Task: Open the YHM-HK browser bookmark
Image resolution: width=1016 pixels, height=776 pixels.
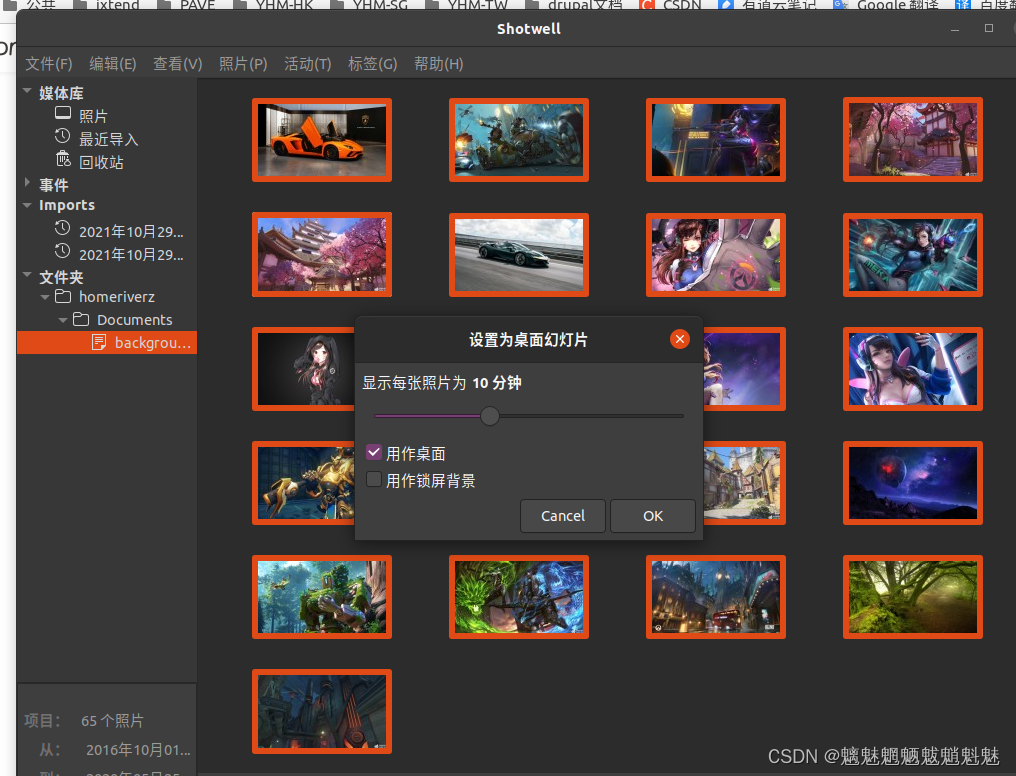Action: [273, 5]
